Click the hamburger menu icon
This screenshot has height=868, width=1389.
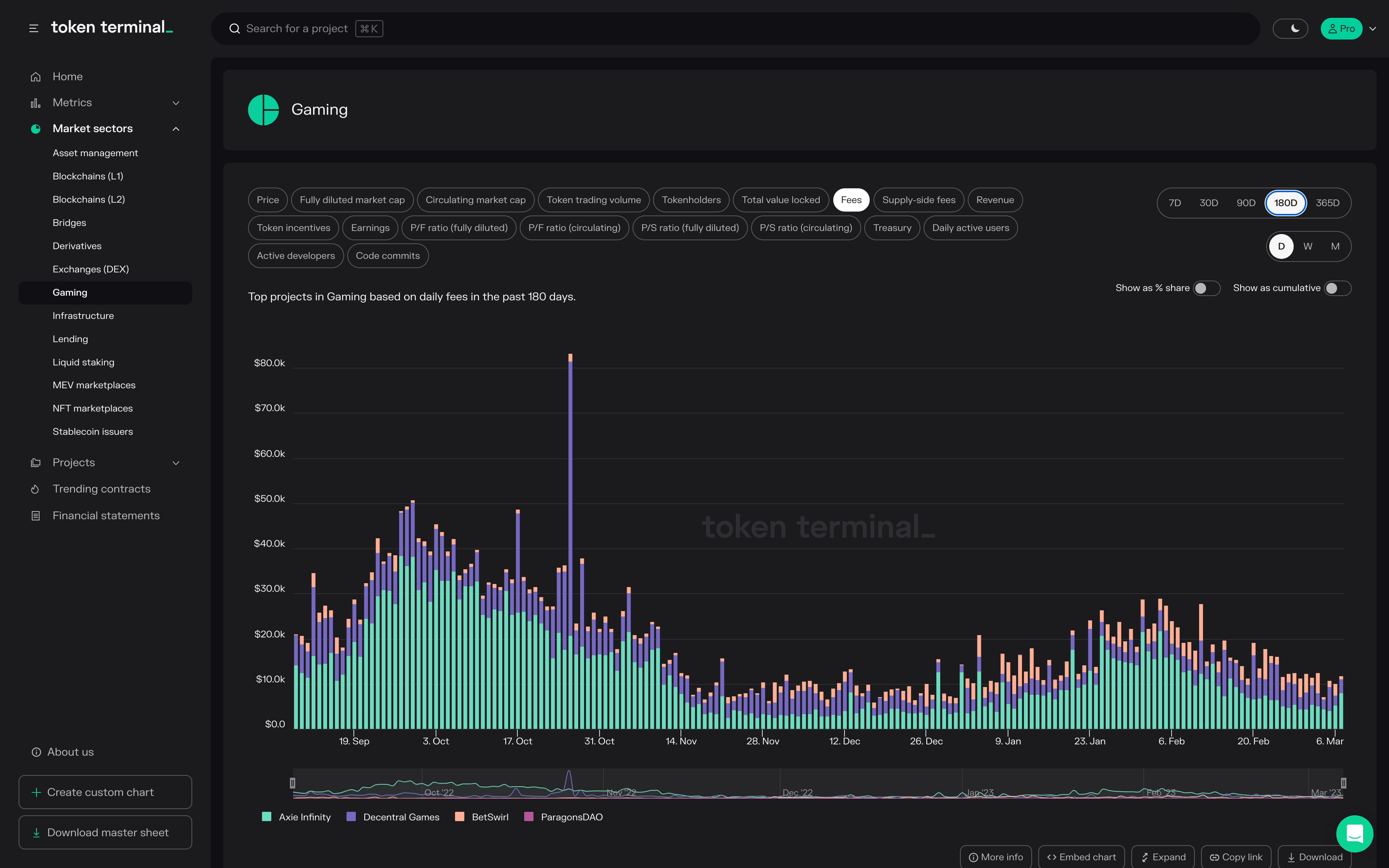click(34, 28)
